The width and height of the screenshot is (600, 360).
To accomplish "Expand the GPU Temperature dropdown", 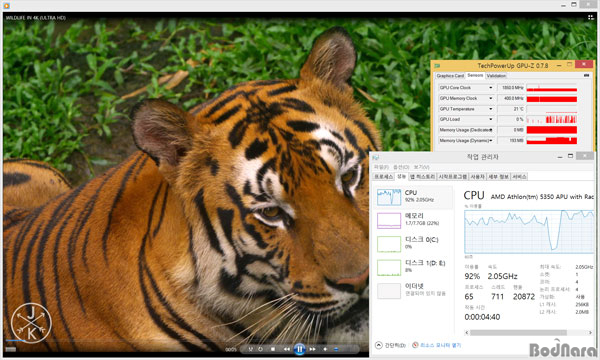I will [x=491, y=109].
